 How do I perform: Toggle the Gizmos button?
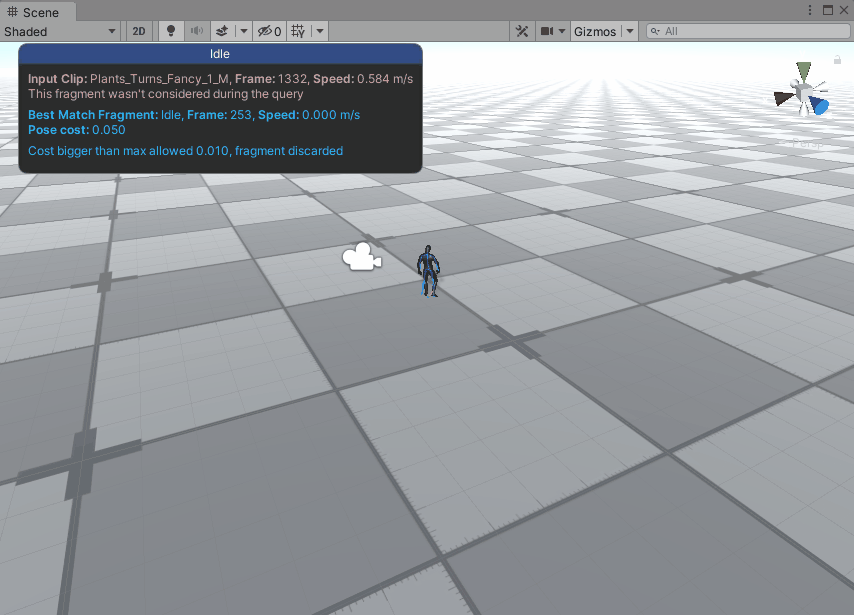point(595,32)
